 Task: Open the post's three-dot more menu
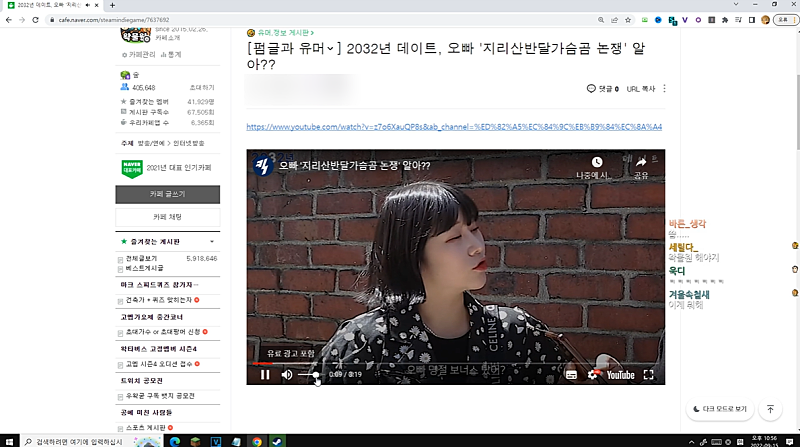click(664, 89)
